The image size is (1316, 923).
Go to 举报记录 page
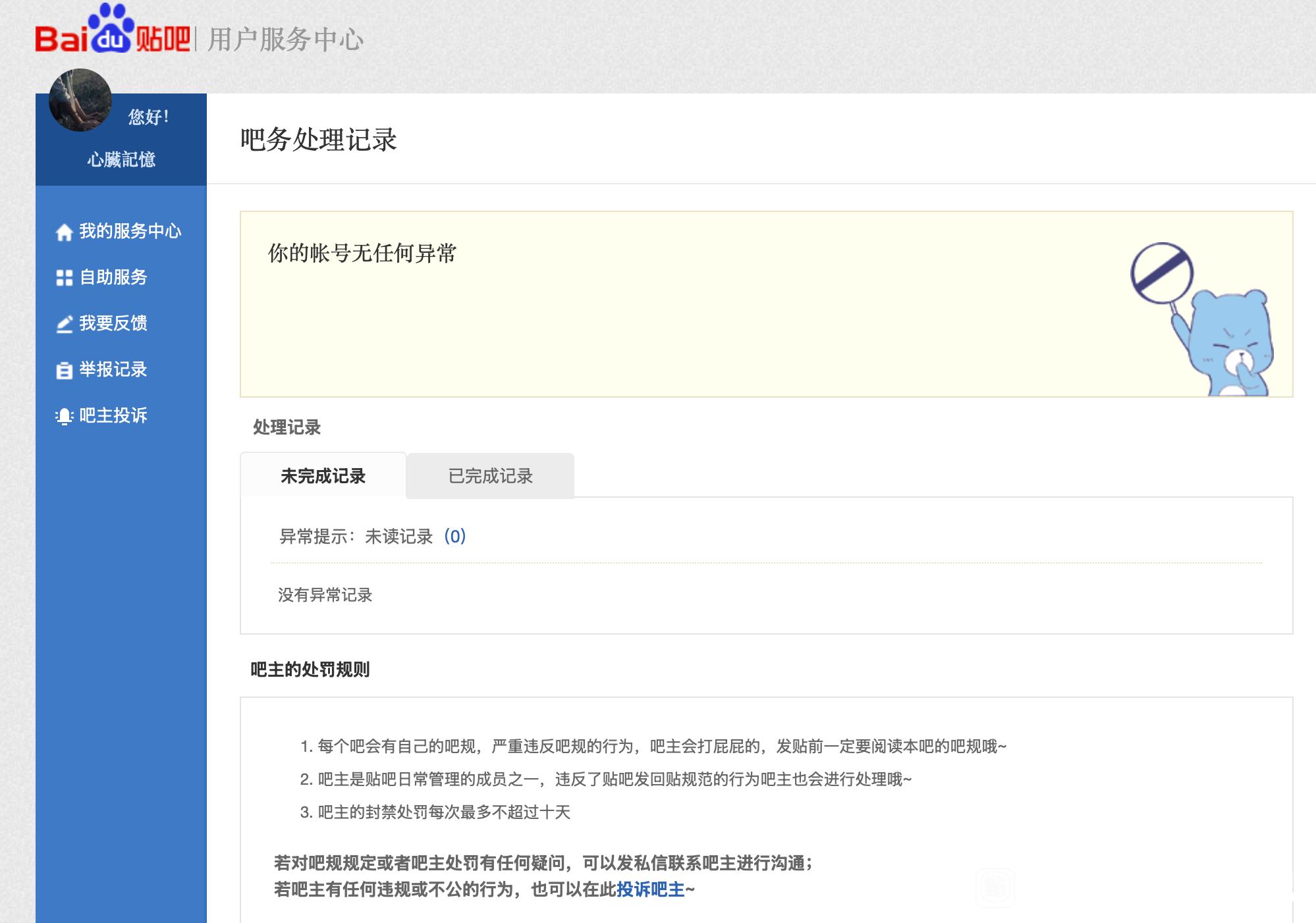click(113, 369)
